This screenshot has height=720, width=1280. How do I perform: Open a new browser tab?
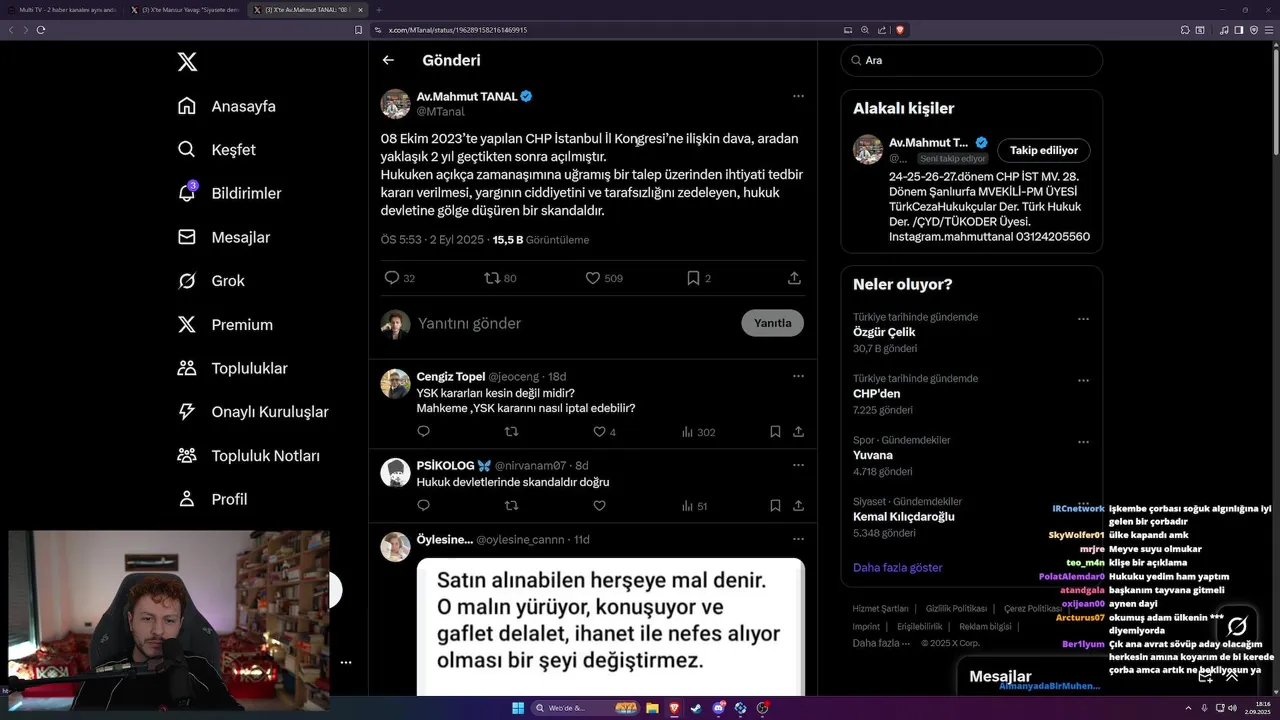click(x=378, y=9)
